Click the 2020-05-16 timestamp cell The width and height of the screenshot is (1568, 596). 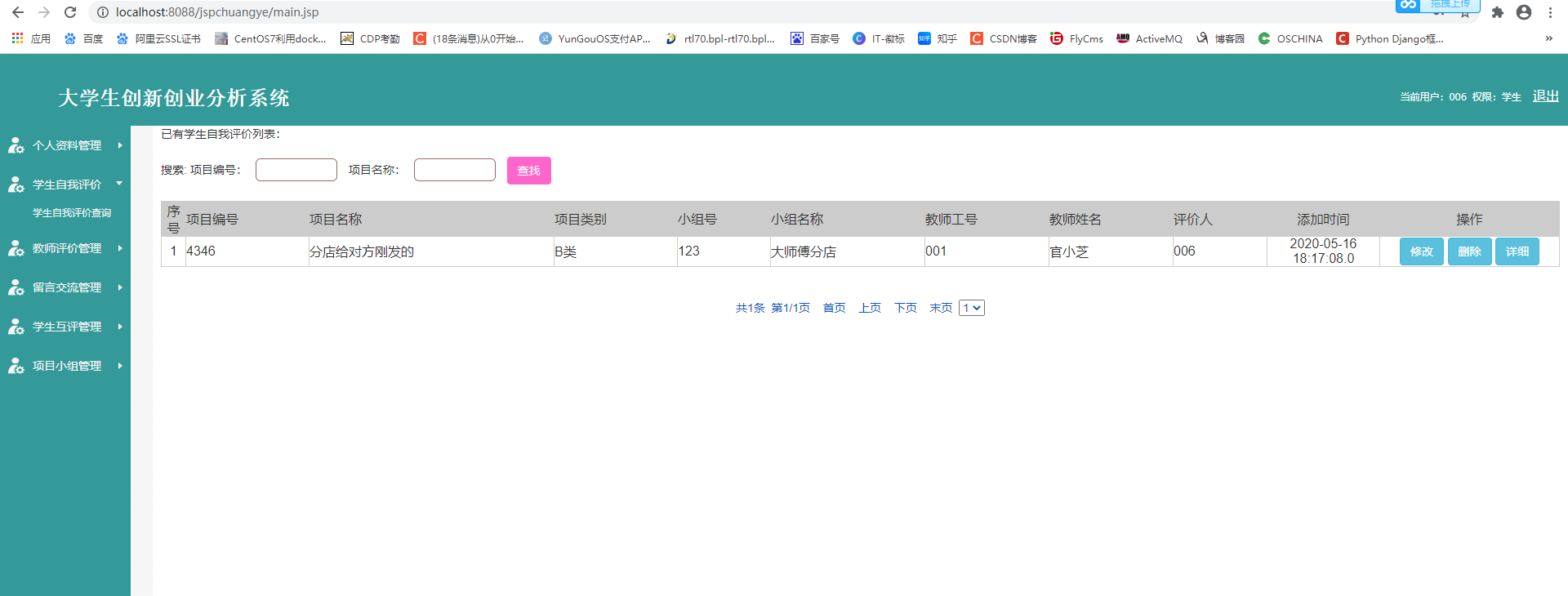click(1323, 251)
